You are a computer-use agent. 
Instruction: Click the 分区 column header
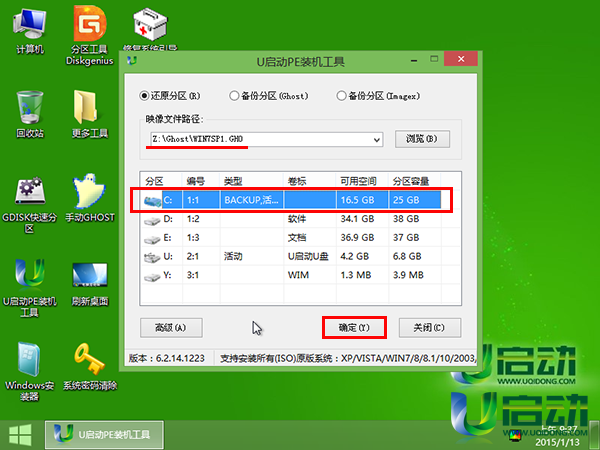coord(161,181)
